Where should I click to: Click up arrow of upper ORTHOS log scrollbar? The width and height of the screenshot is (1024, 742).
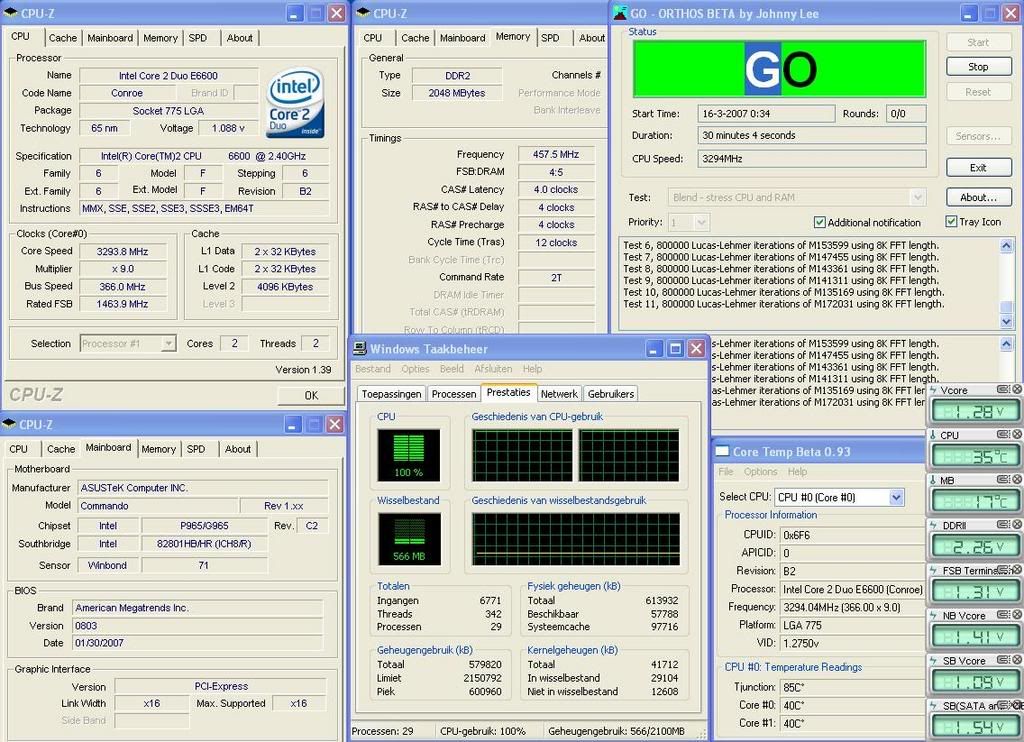click(1006, 246)
